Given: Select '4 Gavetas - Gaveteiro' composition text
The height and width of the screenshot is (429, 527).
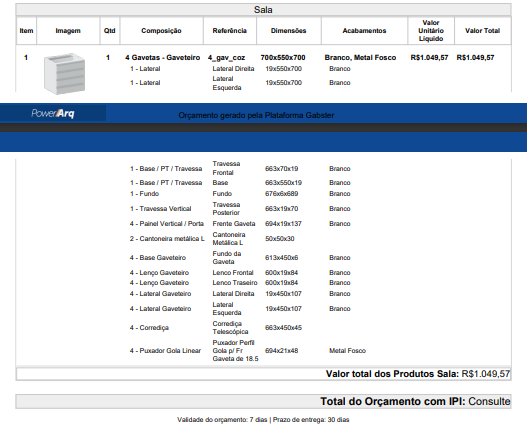Looking at the screenshot, I should pyautogui.click(x=163, y=58).
